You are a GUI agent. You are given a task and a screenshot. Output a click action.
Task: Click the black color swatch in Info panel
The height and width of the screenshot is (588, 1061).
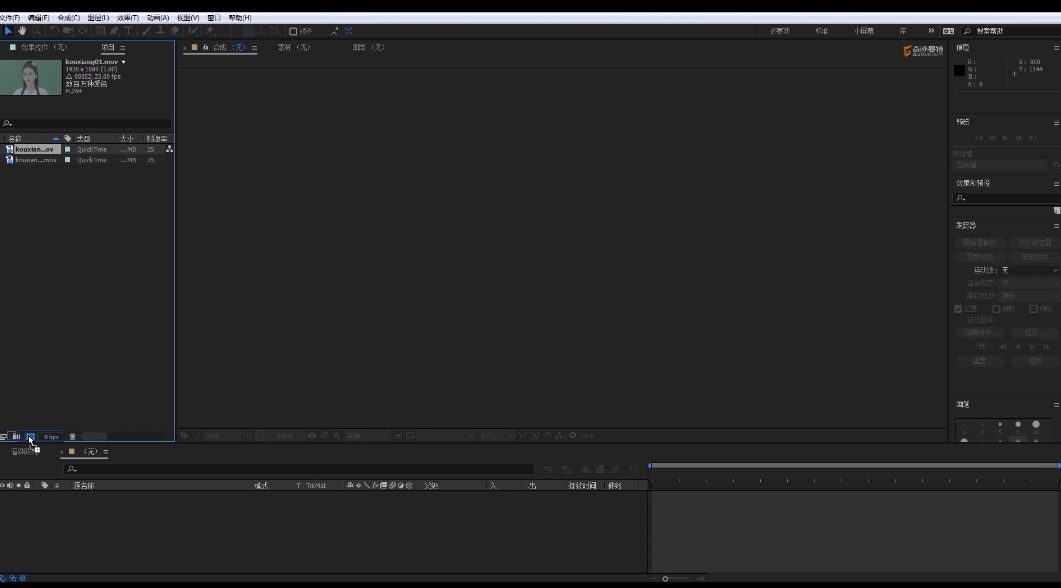[x=960, y=70]
